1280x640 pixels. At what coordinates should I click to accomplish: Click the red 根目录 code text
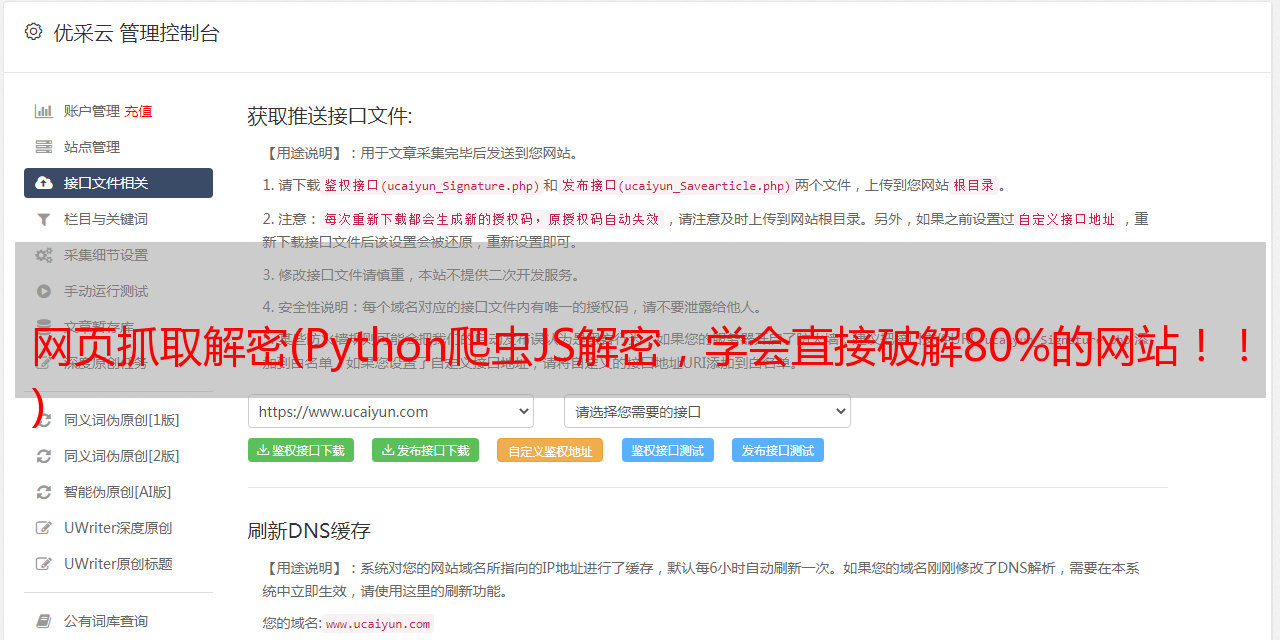coord(974,185)
